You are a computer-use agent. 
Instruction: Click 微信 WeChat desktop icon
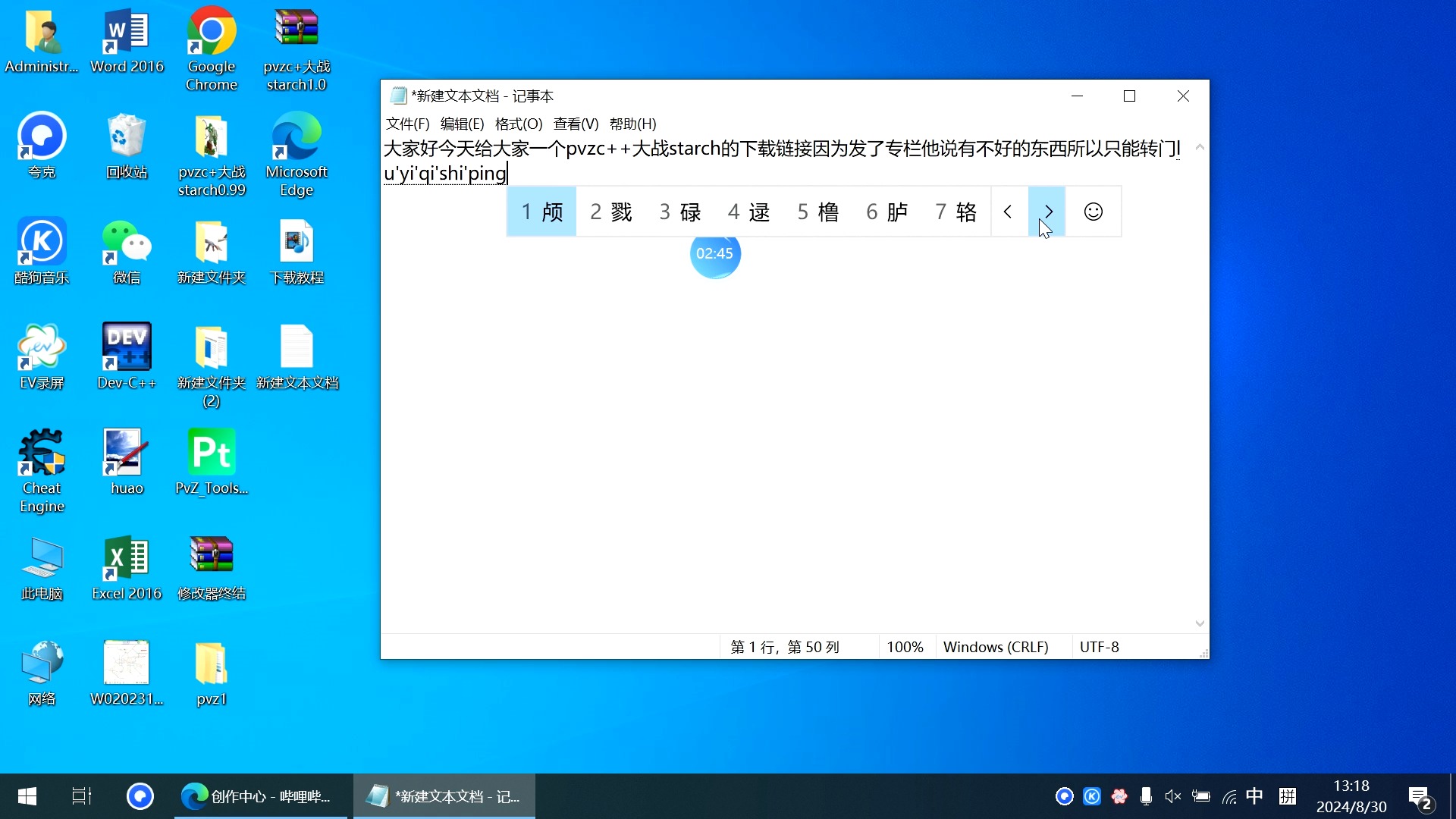pos(126,250)
